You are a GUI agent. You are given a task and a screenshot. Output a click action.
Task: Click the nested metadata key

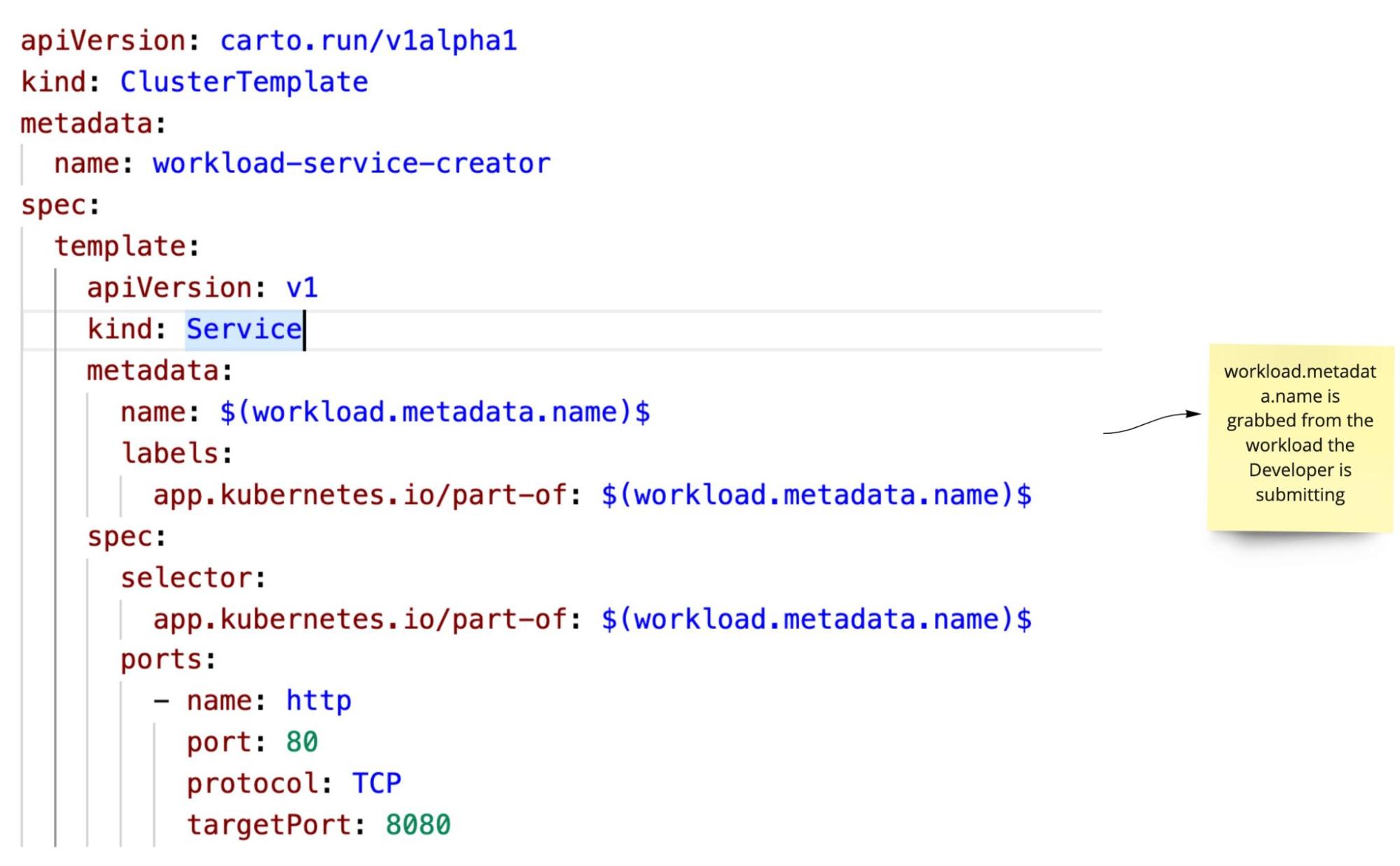click(x=153, y=370)
